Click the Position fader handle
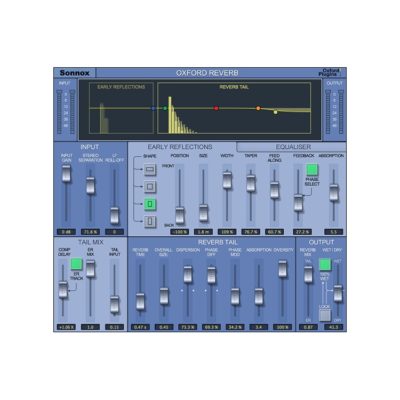Screen dimensions: 400x400 tap(180, 215)
